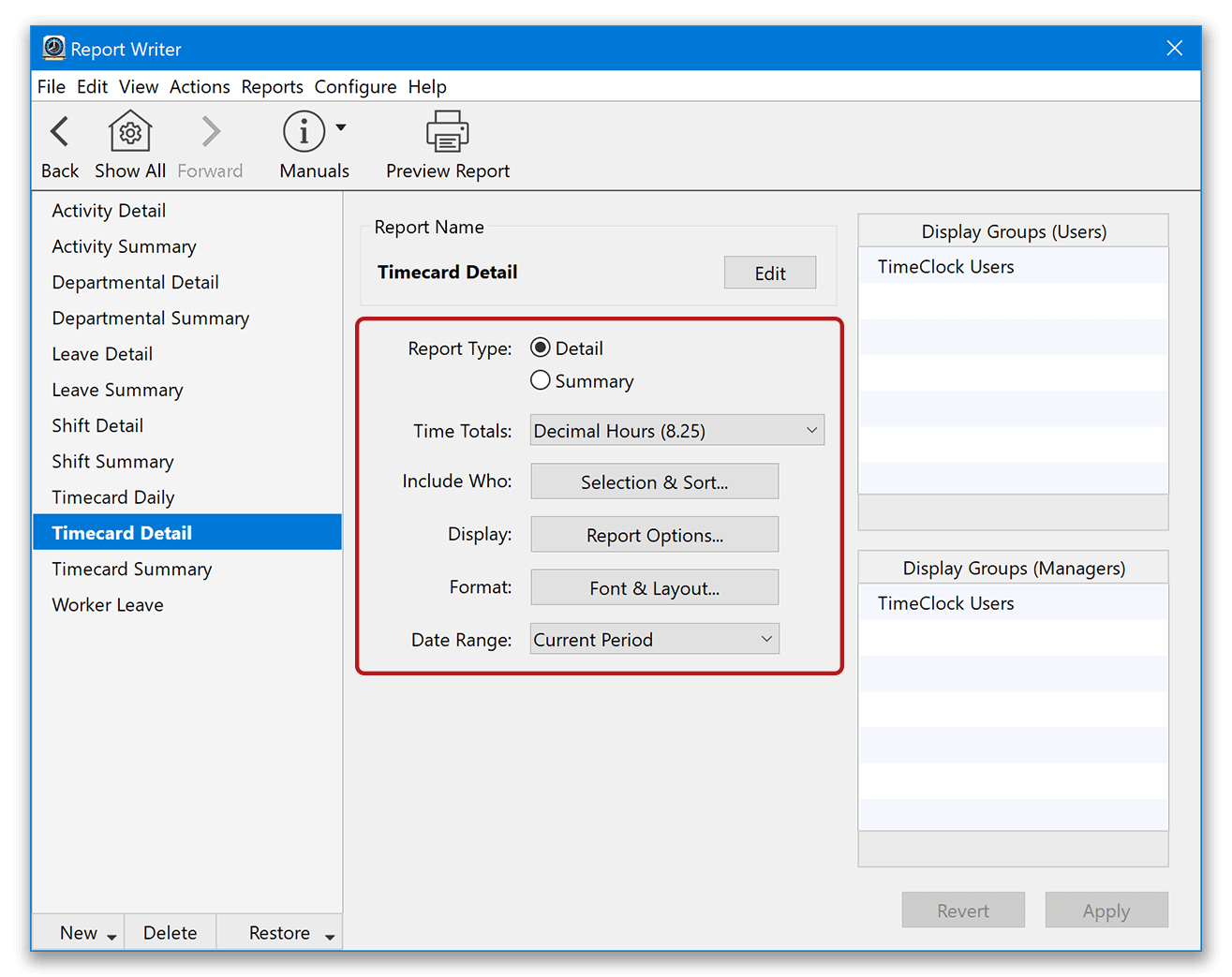Click the Preview Report printer icon
The height and width of the screenshot is (977, 1232).
[447, 131]
